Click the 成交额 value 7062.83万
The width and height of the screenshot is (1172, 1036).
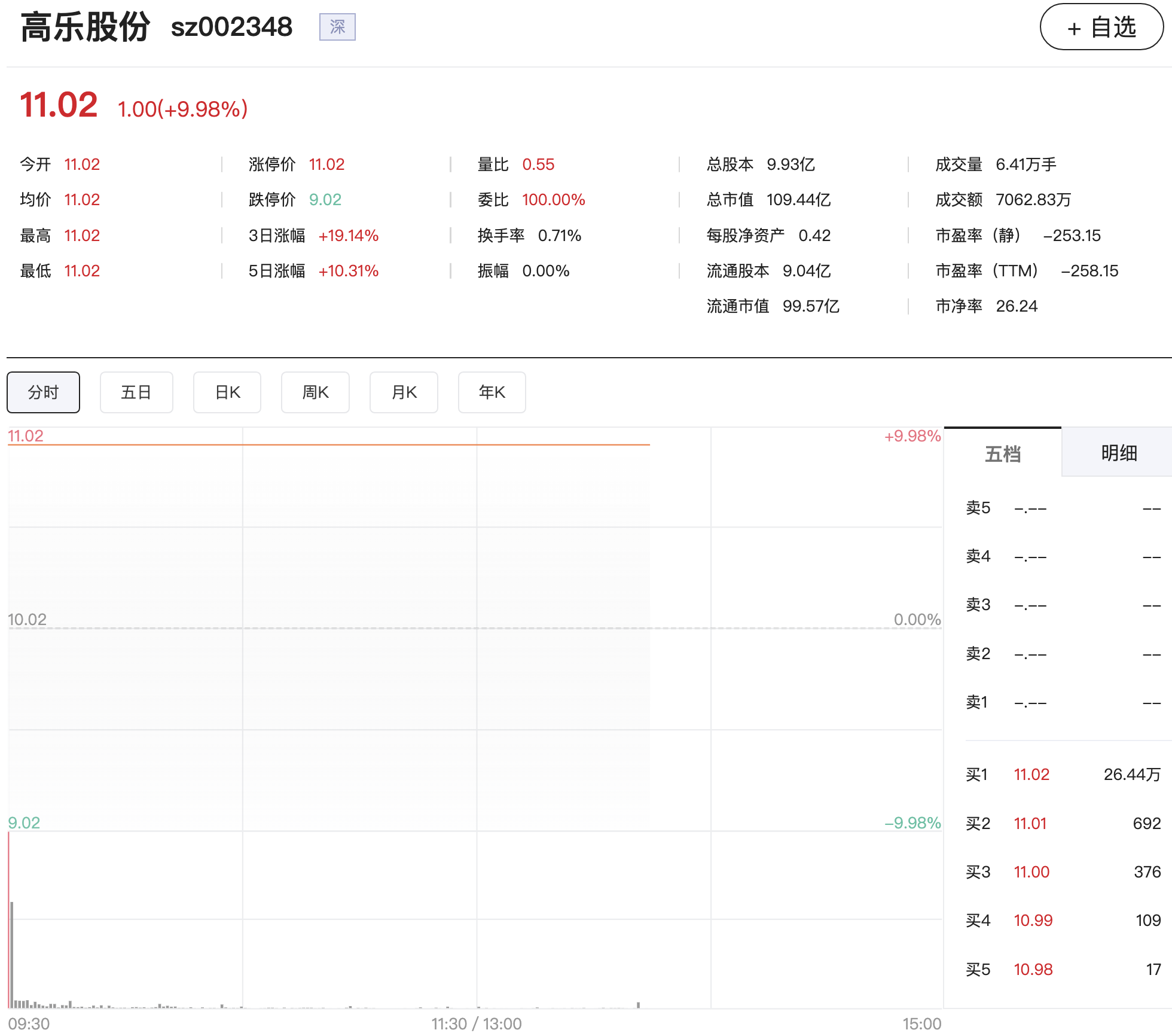point(1033,200)
